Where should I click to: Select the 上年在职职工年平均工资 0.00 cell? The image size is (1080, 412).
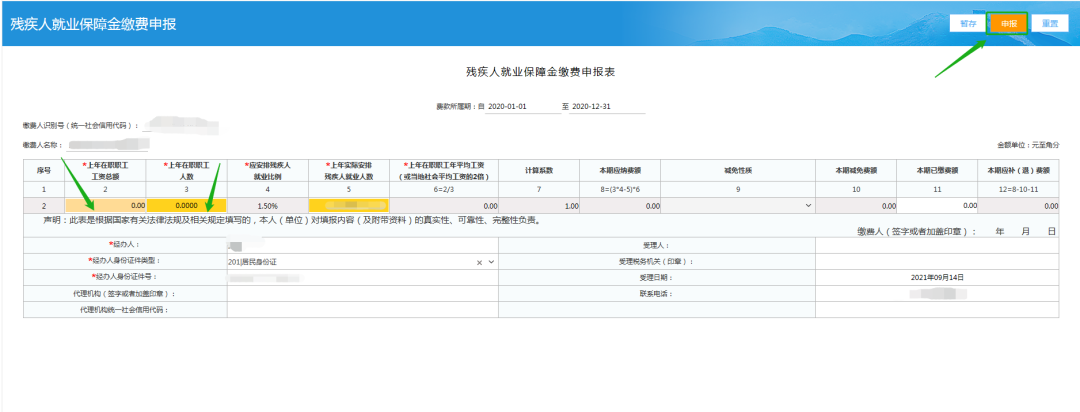click(x=445, y=205)
